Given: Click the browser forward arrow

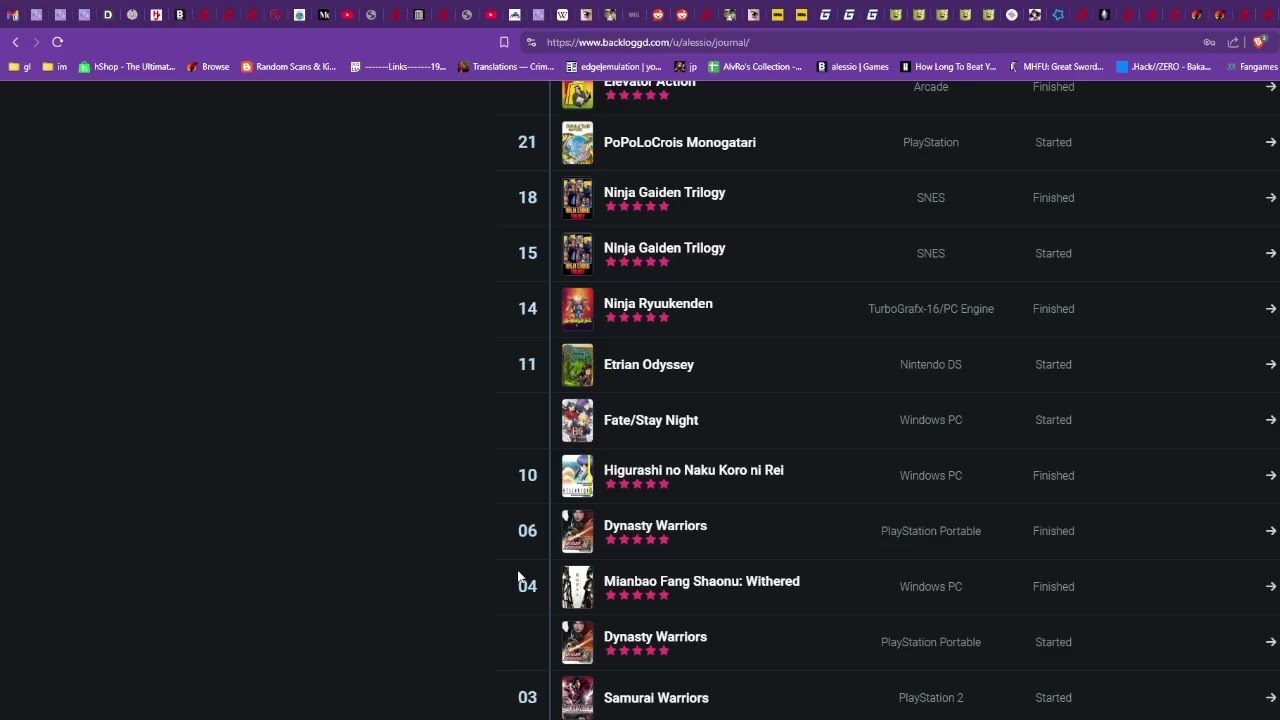Looking at the screenshot, I should tap(36, 42).
